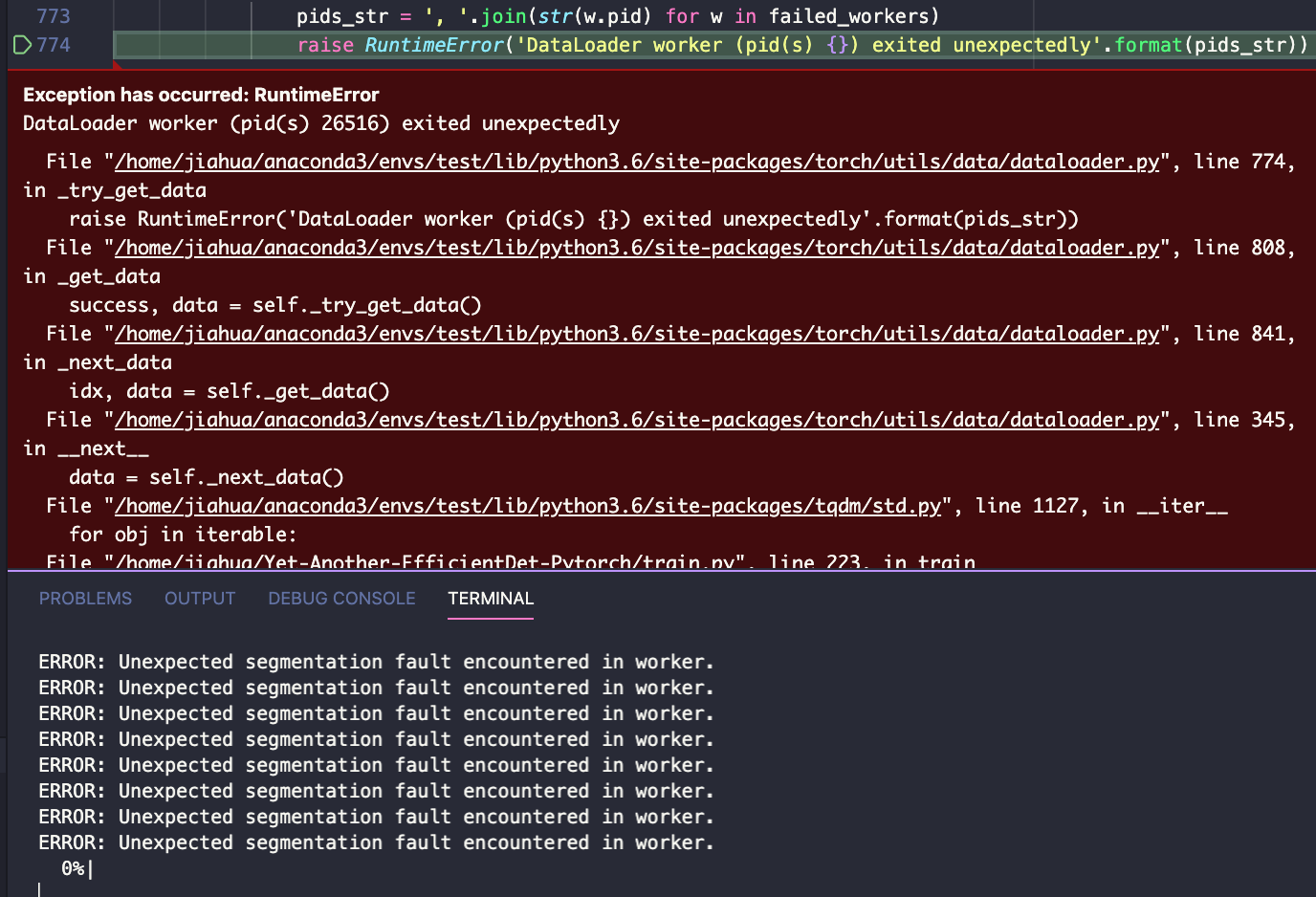This screenshot has height=897, width=1316.
Task: Switch to the OUTPUT tab
Action: tap(199, 598)
